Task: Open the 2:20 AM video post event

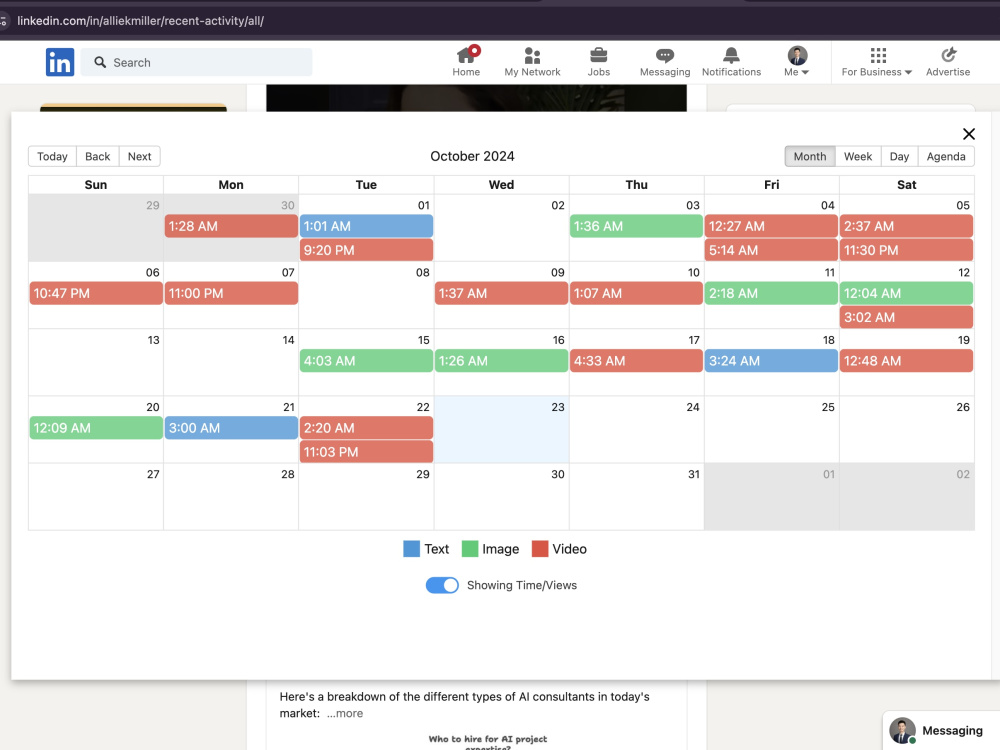Action: pyautogui.click(x=366, y=428)
